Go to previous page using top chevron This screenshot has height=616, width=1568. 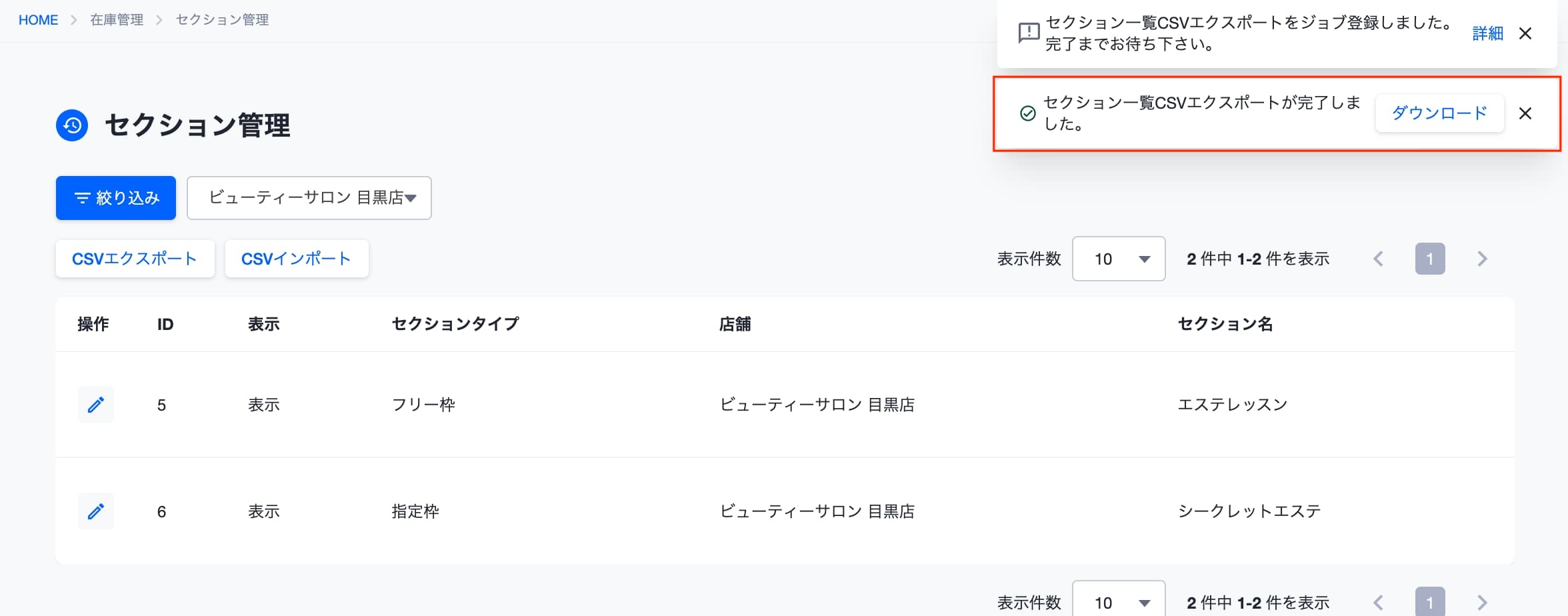[x=1378, y=259]
